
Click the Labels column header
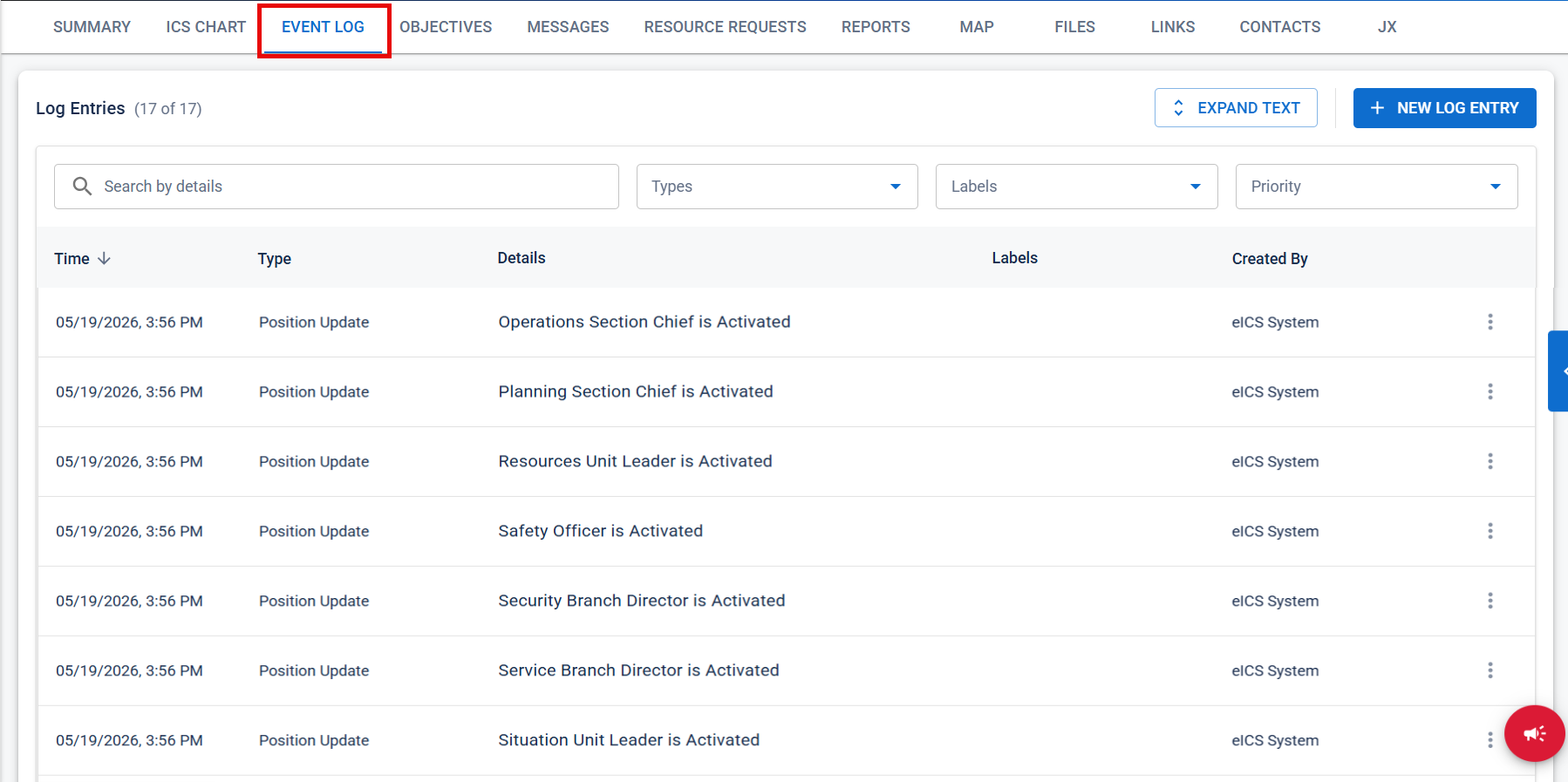tap(1014, 258)
